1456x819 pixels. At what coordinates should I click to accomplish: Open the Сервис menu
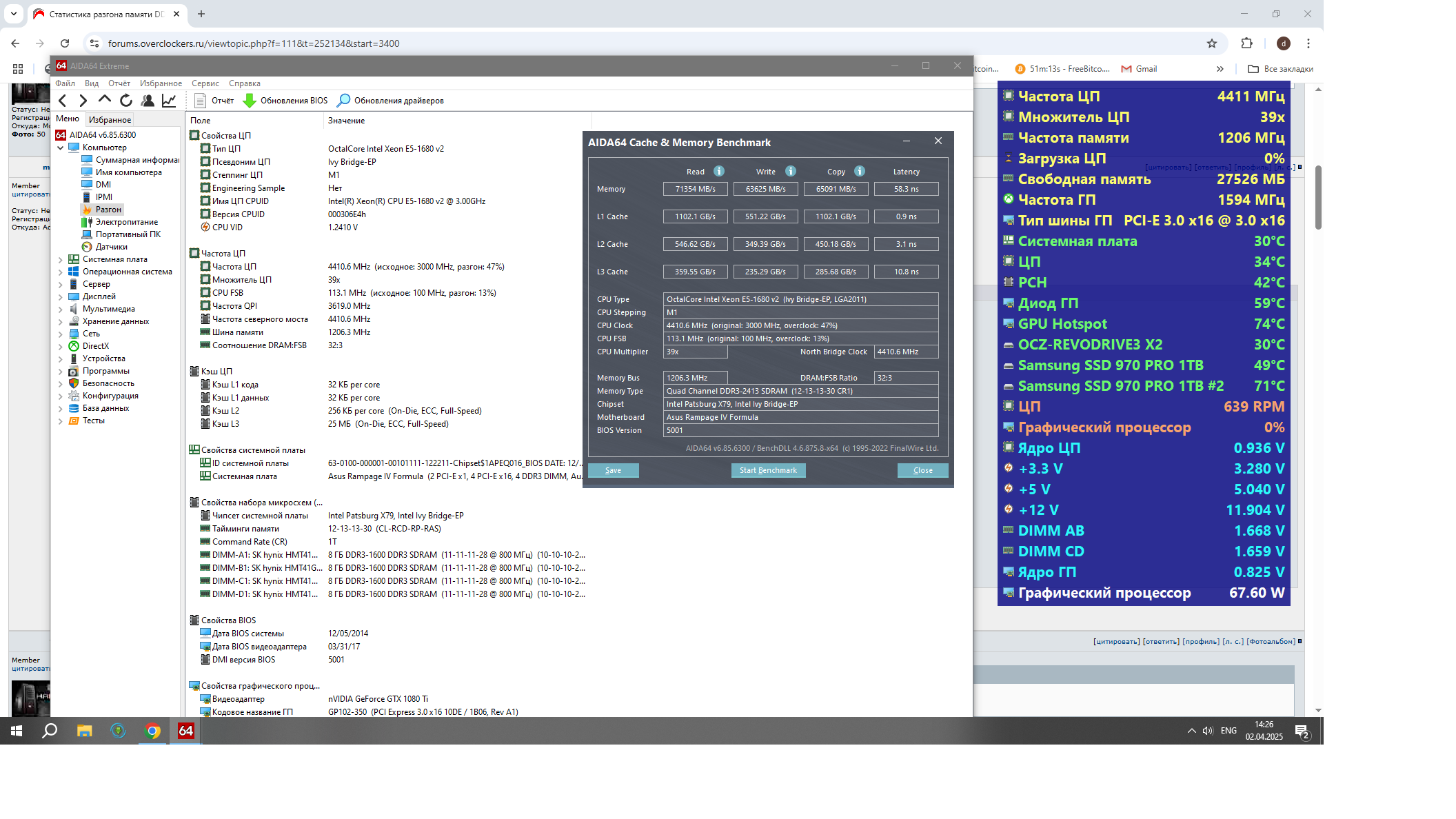(x=205, y=83)
